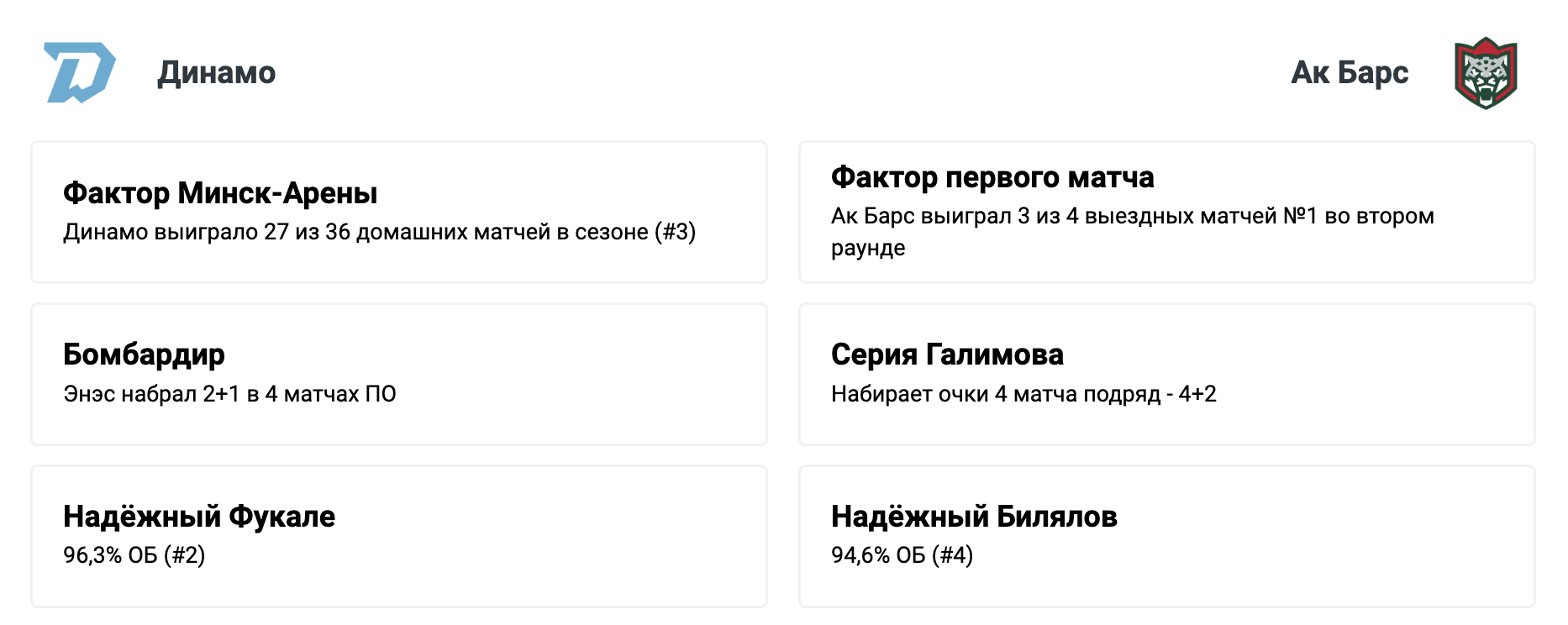This screenshot has height=625, width=1568.
Task: Open the 'Бомбардир' card heading
Action: 144,355
